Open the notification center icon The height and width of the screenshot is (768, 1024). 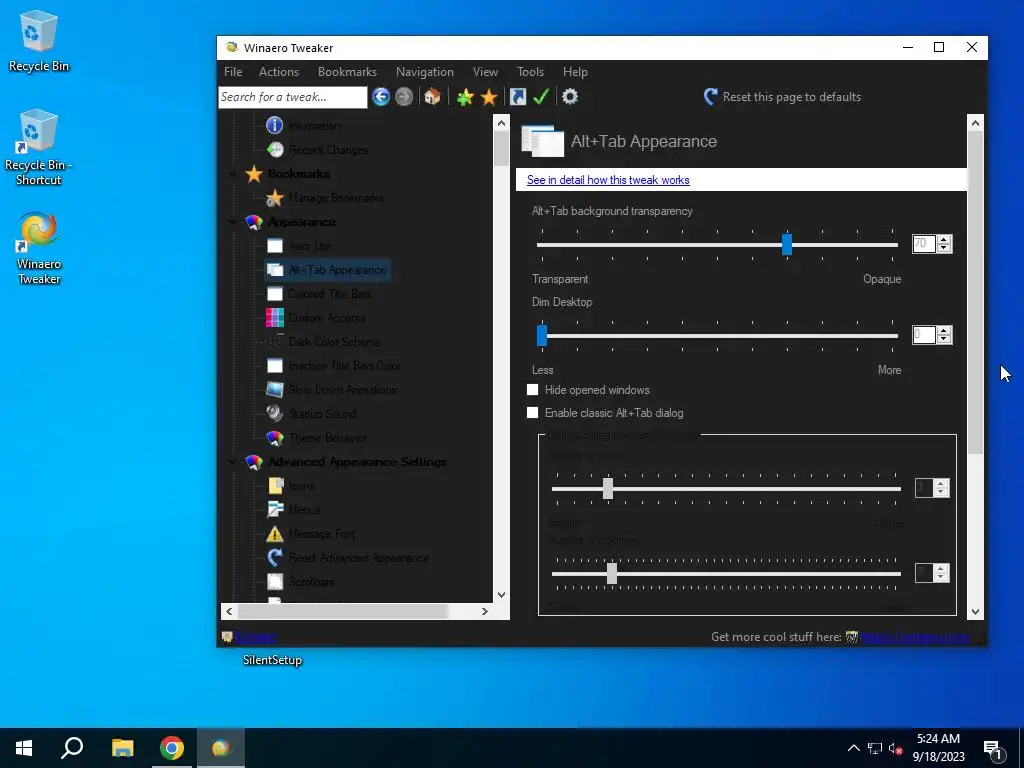click(993, 748)
